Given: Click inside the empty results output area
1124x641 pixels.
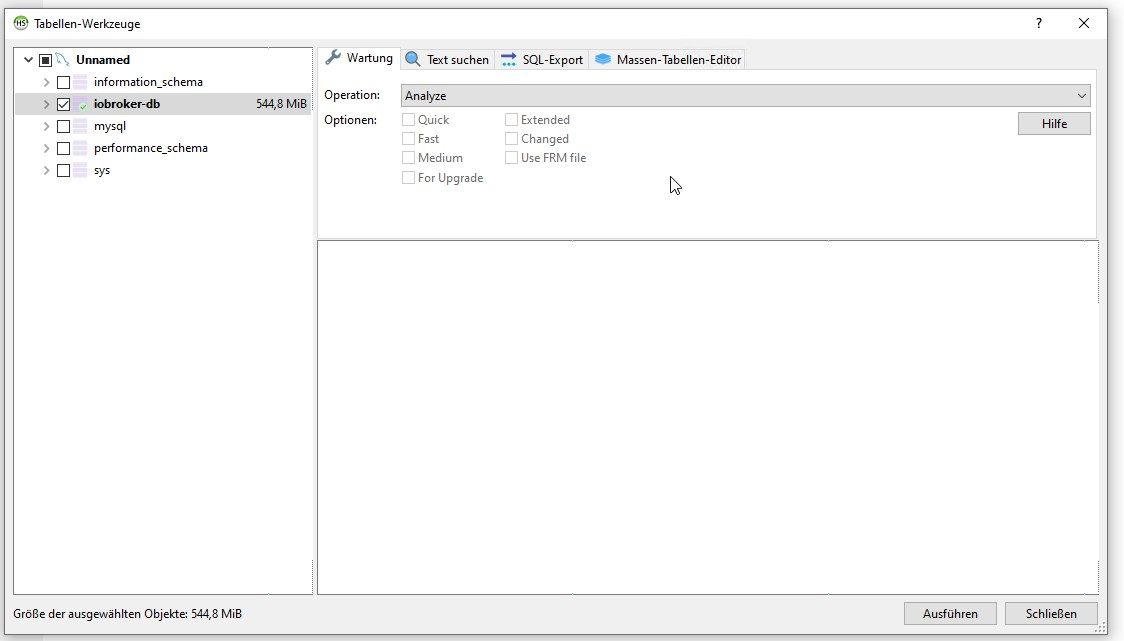Looking at the screenshot, I should point(708,417).
